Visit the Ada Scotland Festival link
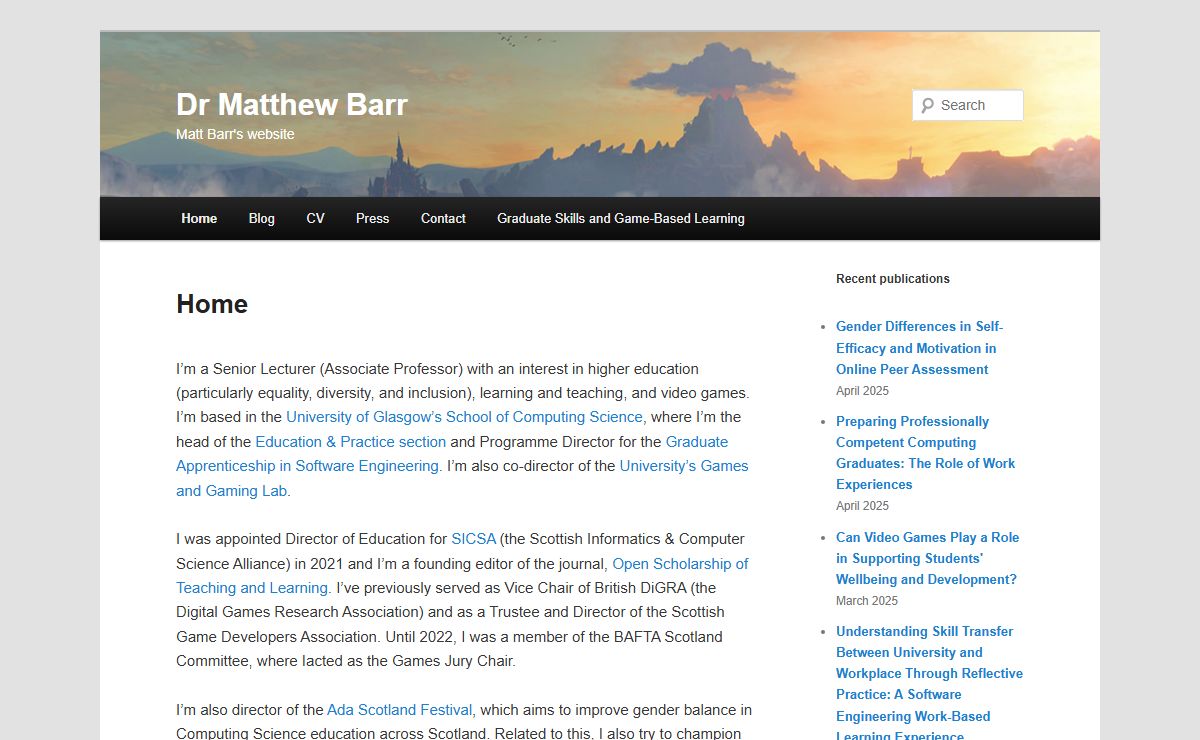This screenshot has width=1200, height=740. (399, 710)
